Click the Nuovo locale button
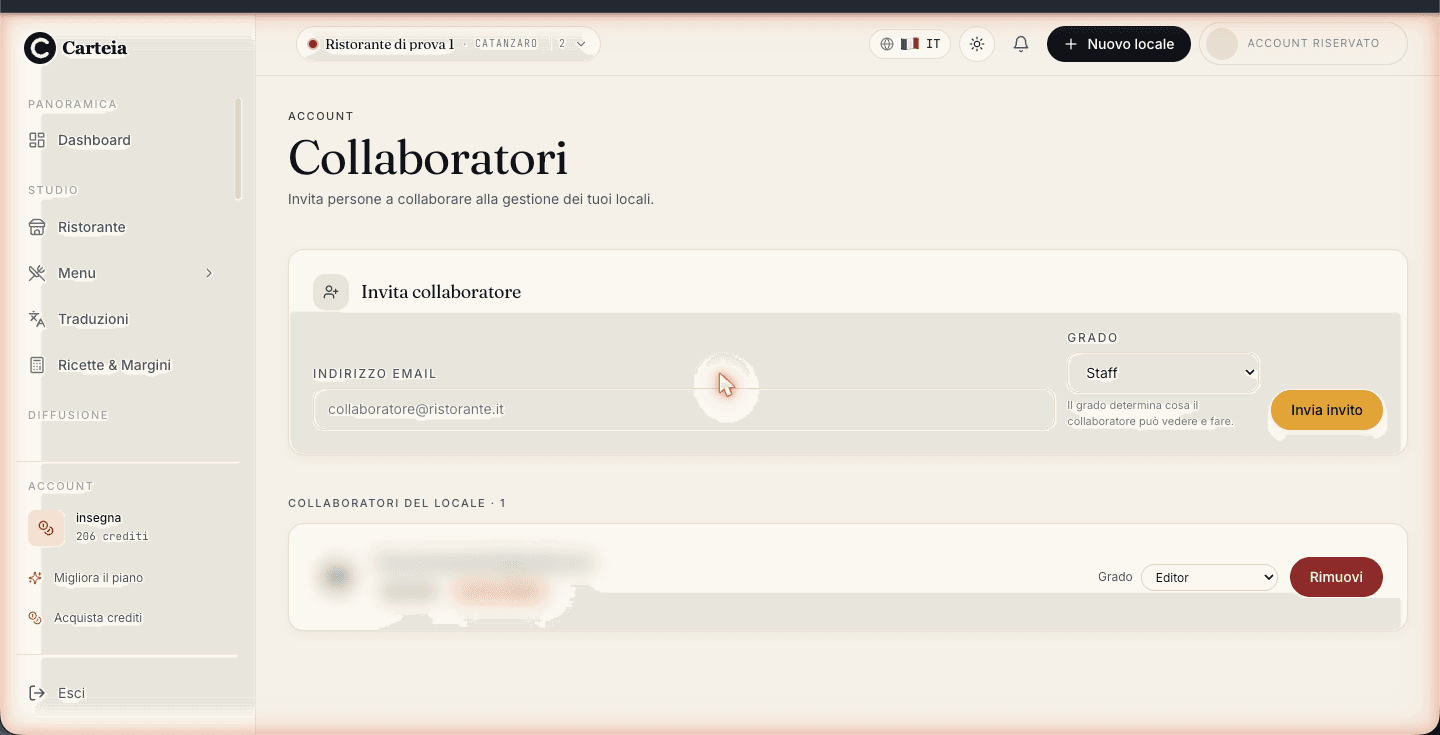The image size is (1440, 735). coord(1119,44)
